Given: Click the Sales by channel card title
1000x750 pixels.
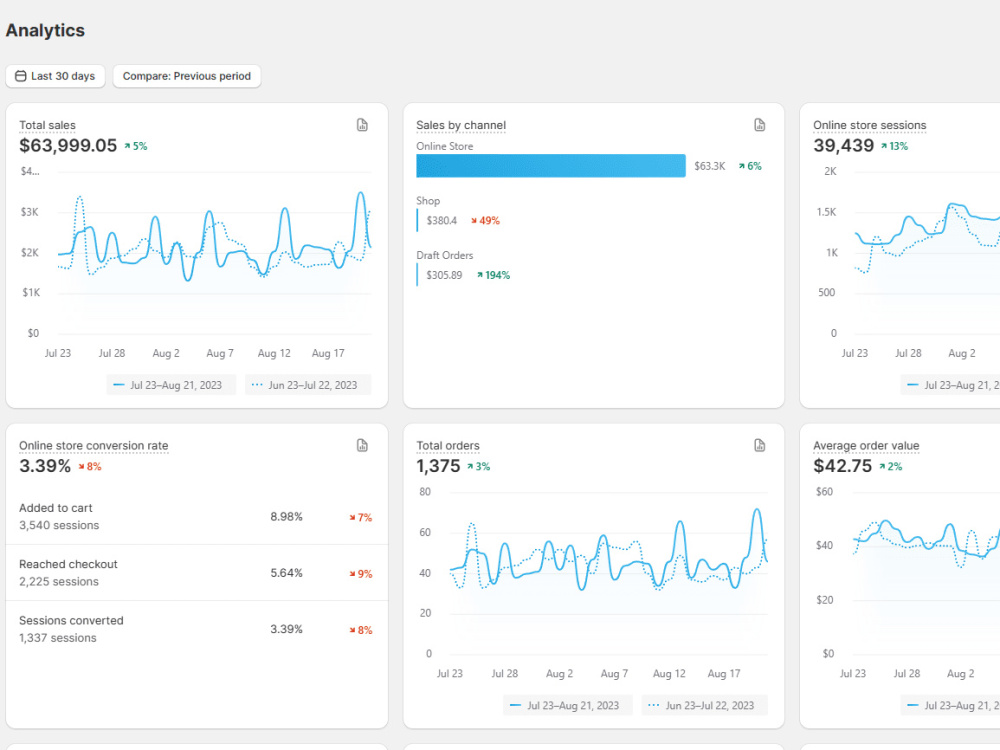Looking at the screenshot, I should pos(461,125).
